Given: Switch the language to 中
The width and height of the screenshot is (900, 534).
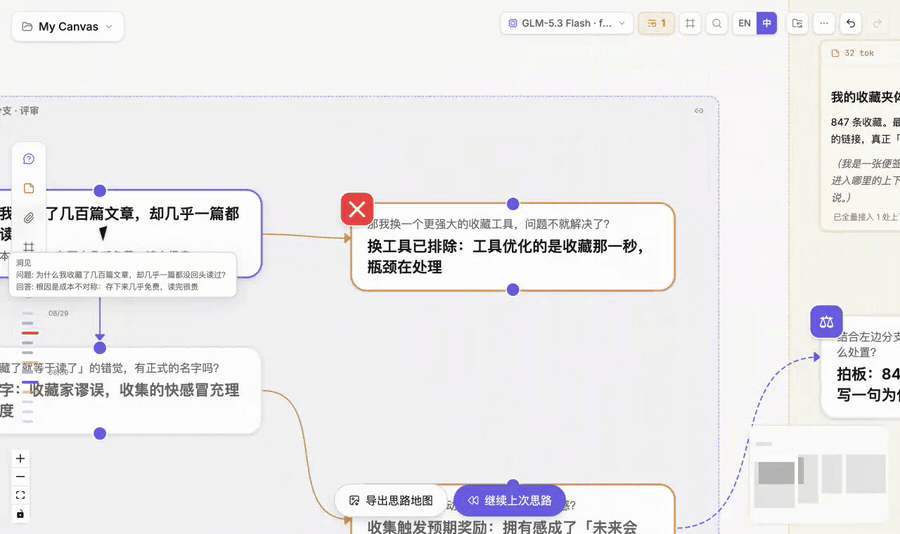Looking at the screenshot, I should coord(767,24).
